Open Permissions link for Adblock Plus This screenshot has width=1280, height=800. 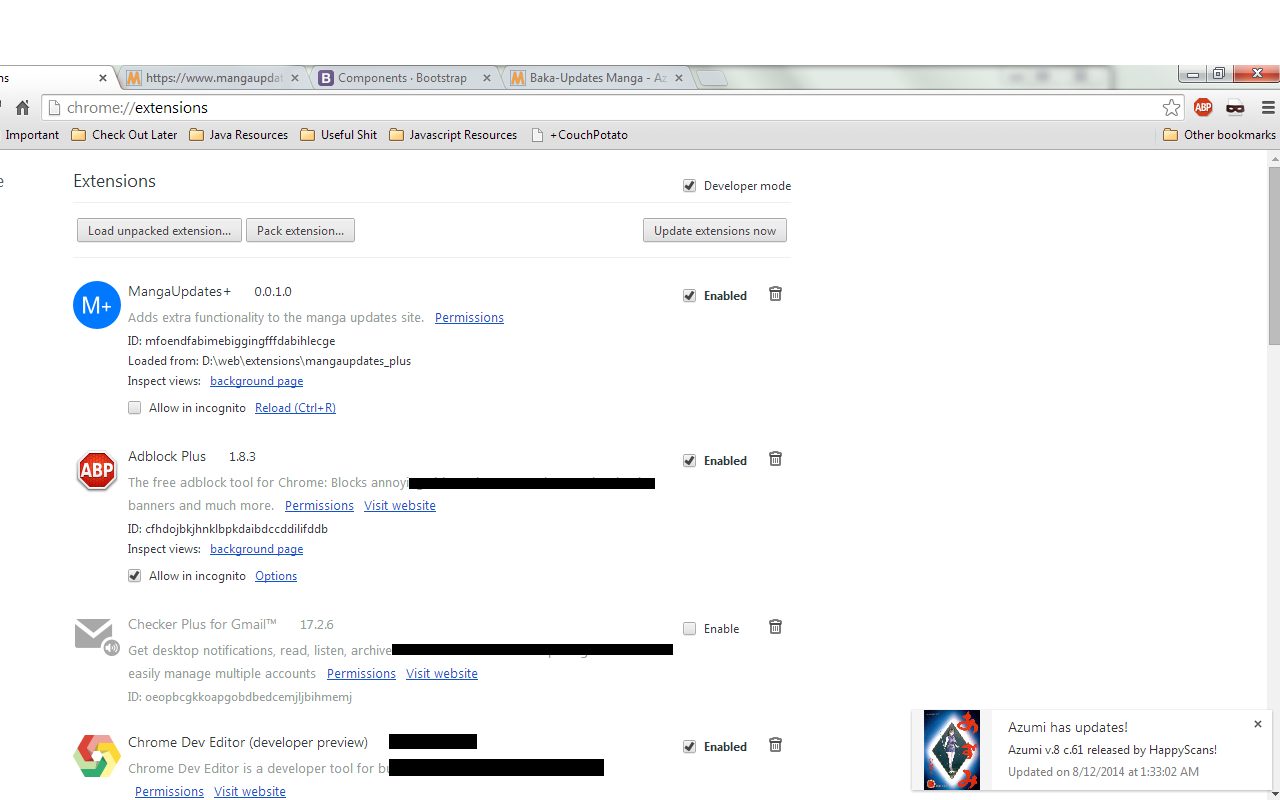319,506
